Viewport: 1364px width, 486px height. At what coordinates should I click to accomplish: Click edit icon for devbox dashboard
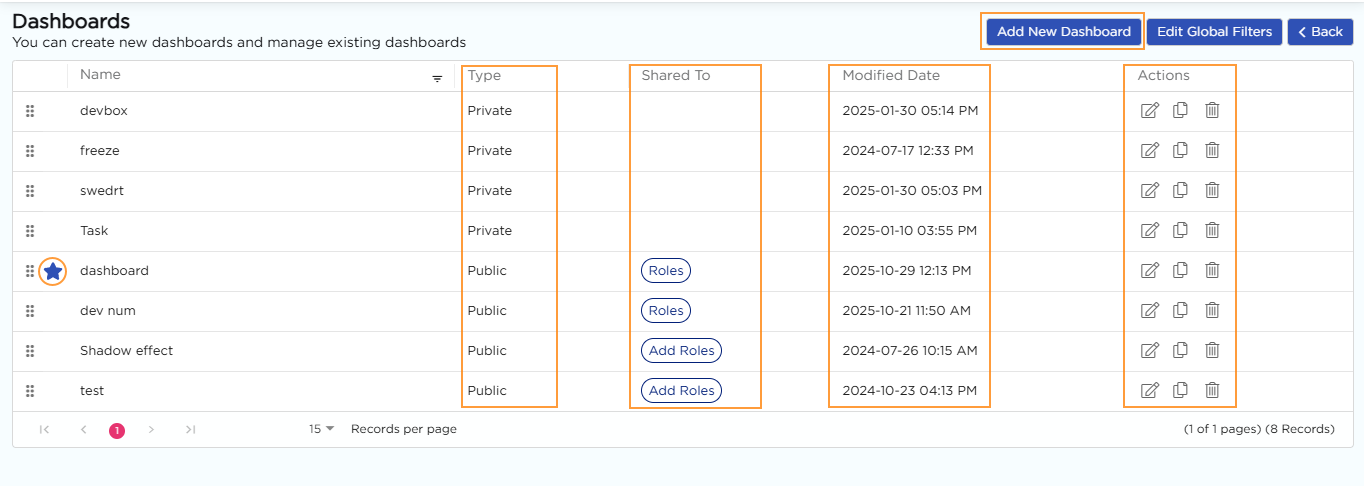click(x=1149, y=110)
